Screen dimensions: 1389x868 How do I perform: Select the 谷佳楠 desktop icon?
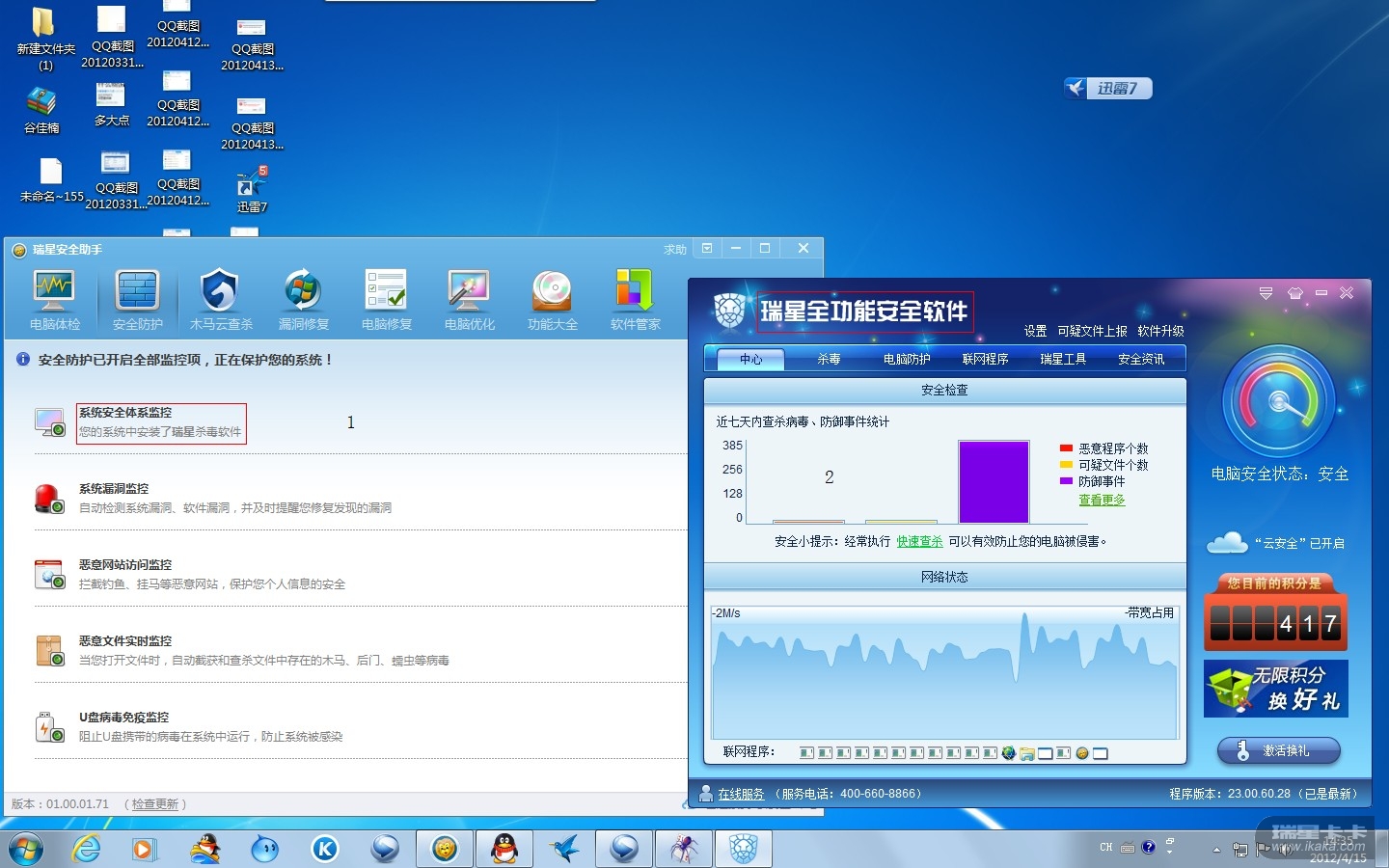tap(41, 110)
